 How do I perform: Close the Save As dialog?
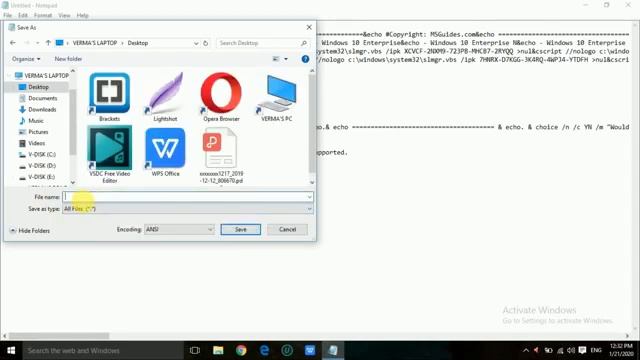tap(309, 27)
